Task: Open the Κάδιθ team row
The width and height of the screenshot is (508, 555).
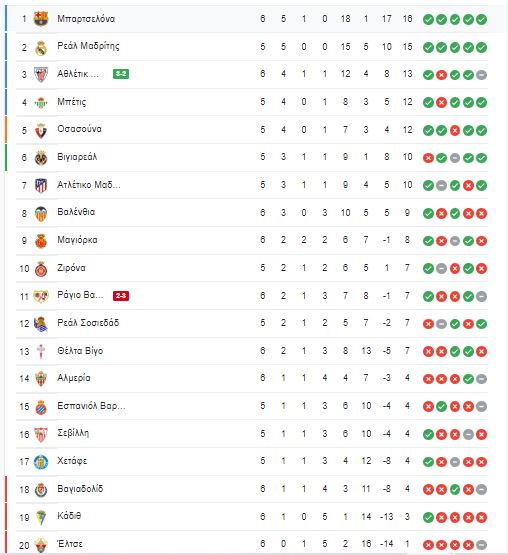Action: (x=252, y=517)
